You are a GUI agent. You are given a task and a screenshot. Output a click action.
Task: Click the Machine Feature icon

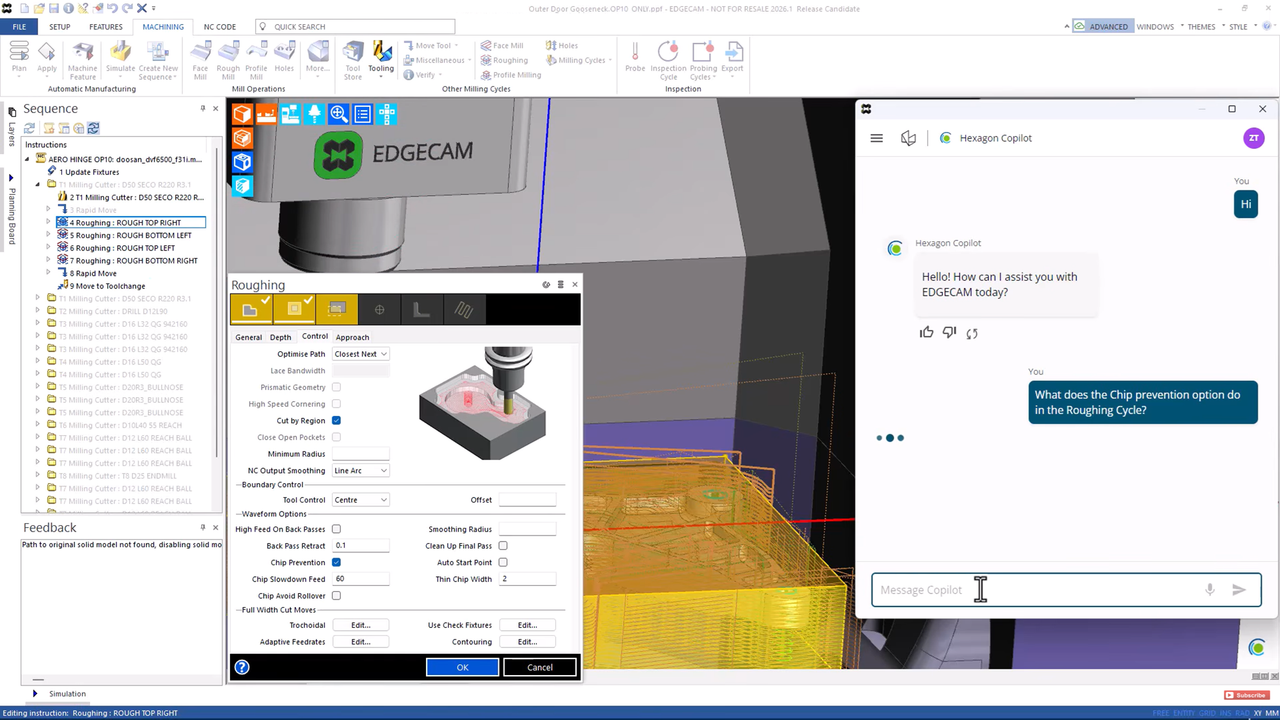pyautogui.click(x=83, y=60)
